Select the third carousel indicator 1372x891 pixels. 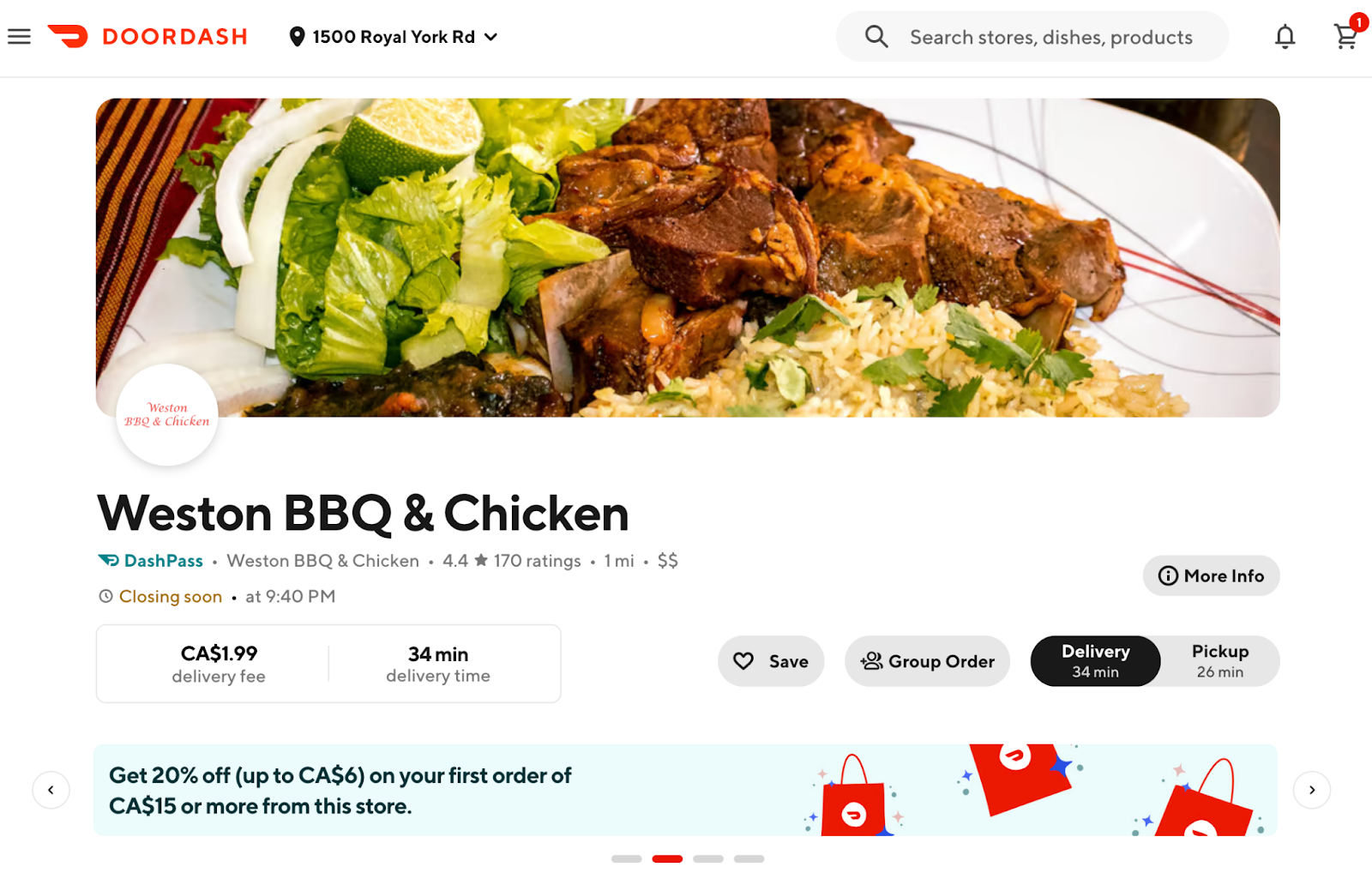[708, 858]
